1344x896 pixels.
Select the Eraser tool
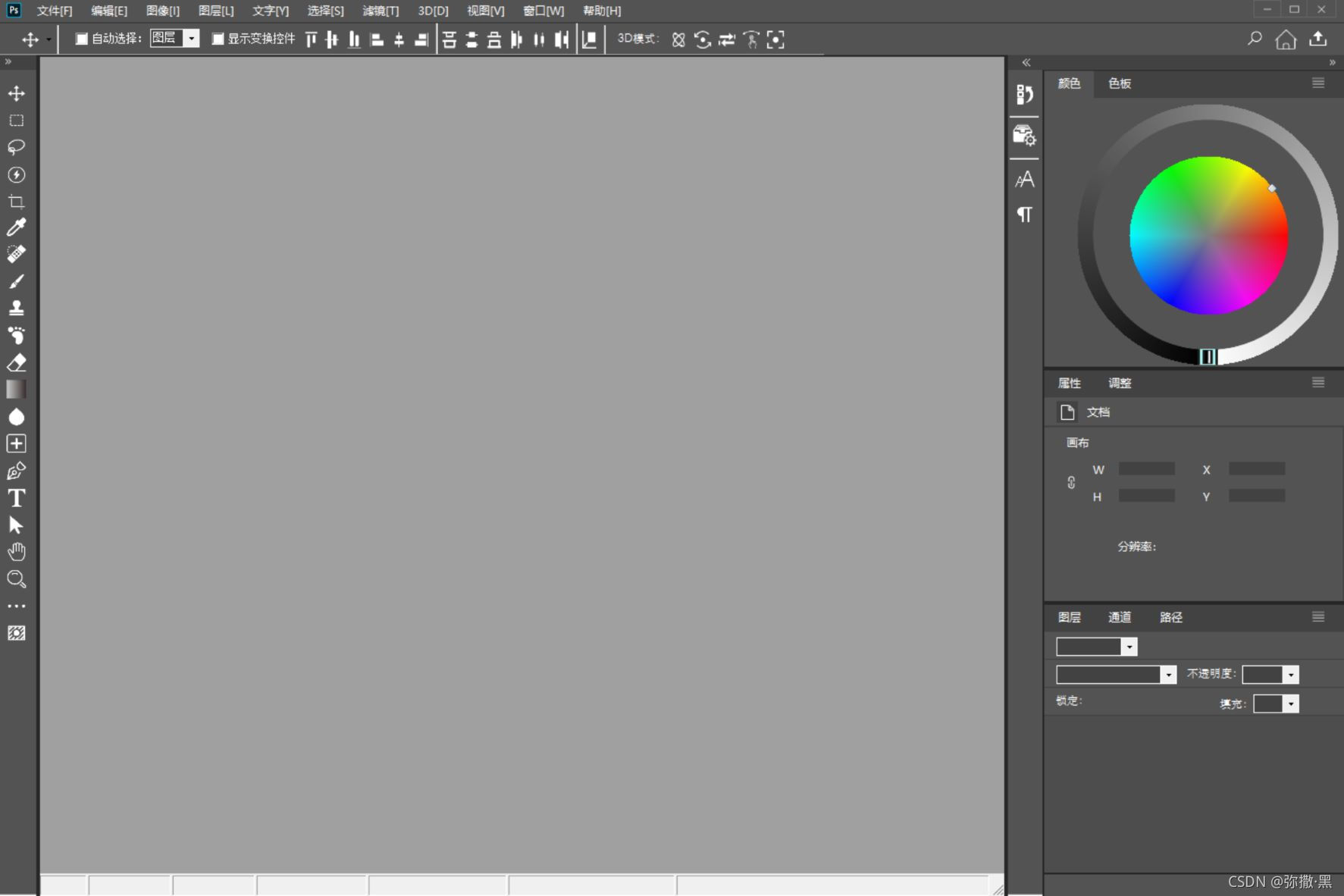click(x=16, y=362)
